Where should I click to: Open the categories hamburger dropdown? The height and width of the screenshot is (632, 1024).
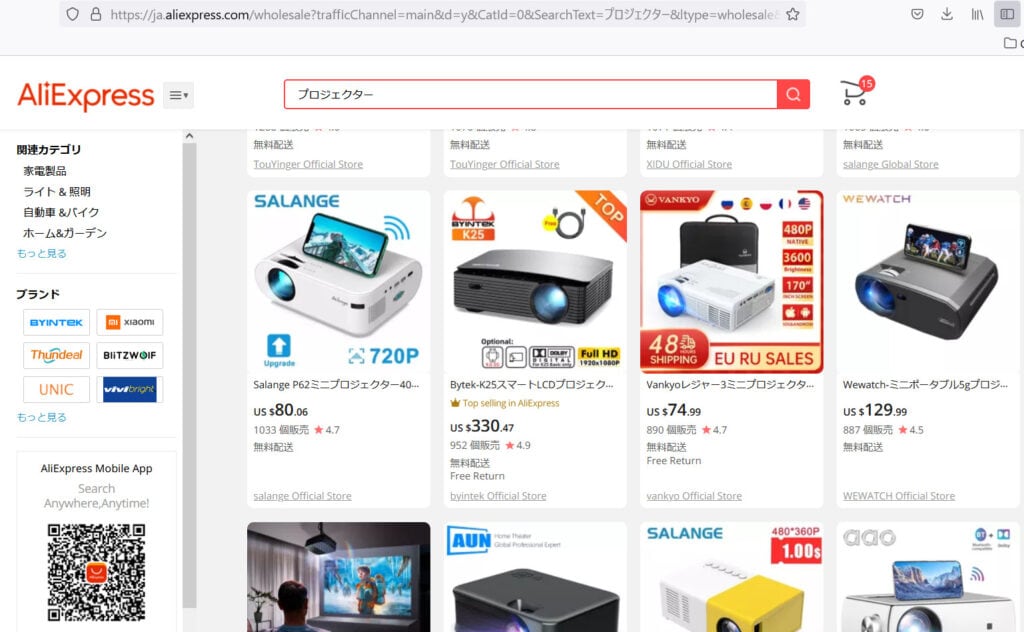click(x=178, y=95)
